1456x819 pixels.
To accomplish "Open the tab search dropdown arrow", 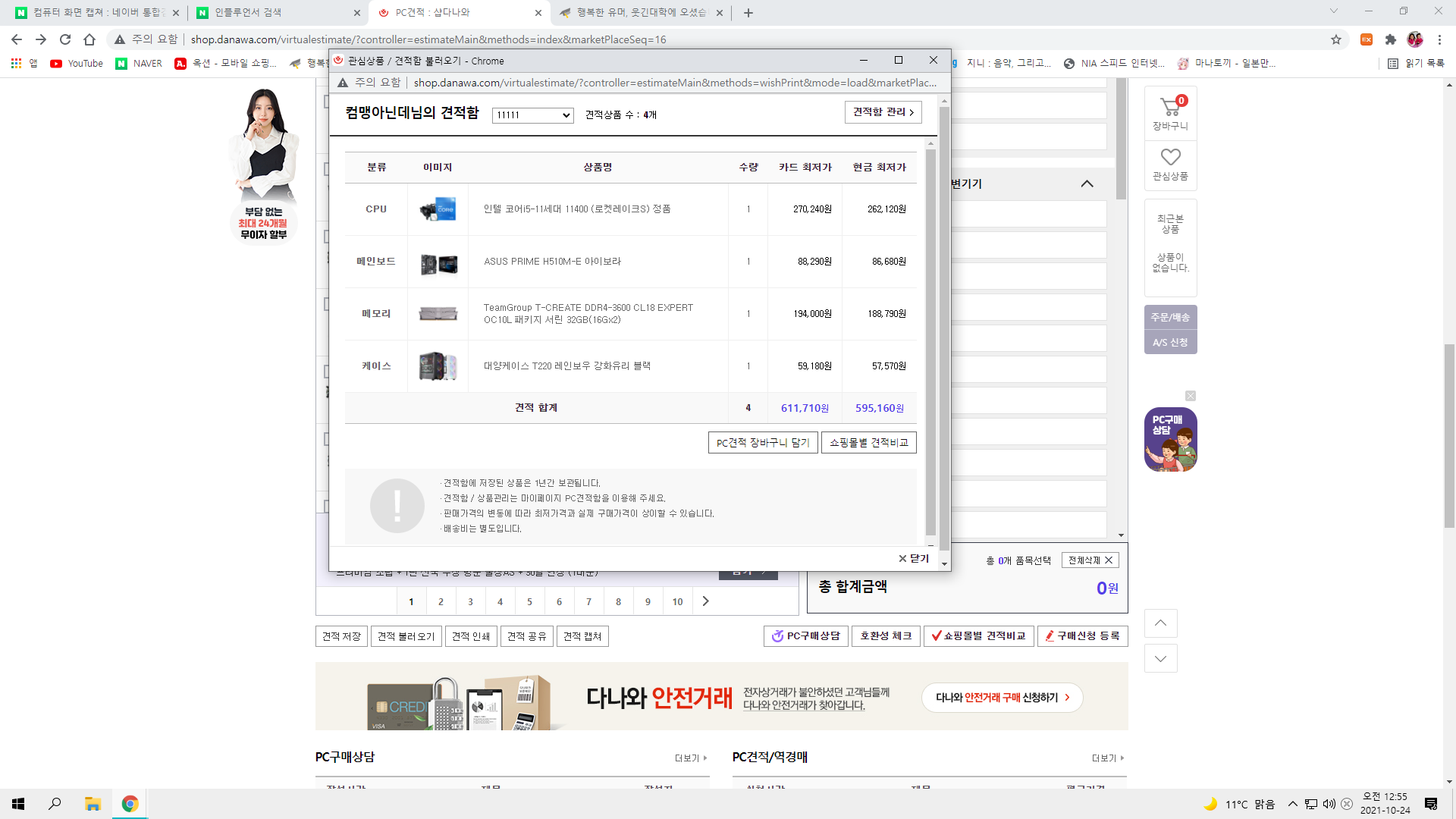I will (x=1334, y=11).
